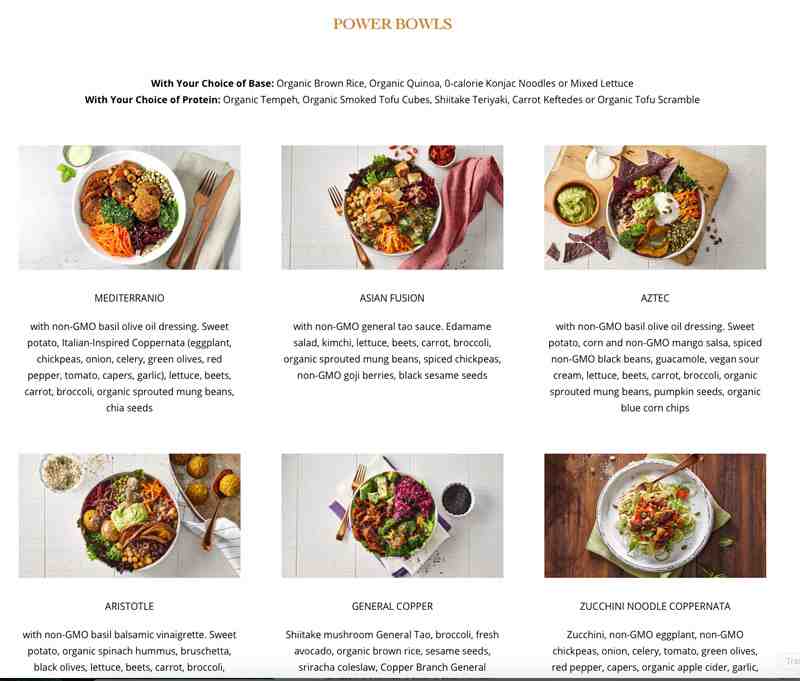
Task: Click the 'With Your Choice of Base' line
Action: click(392, 83)
